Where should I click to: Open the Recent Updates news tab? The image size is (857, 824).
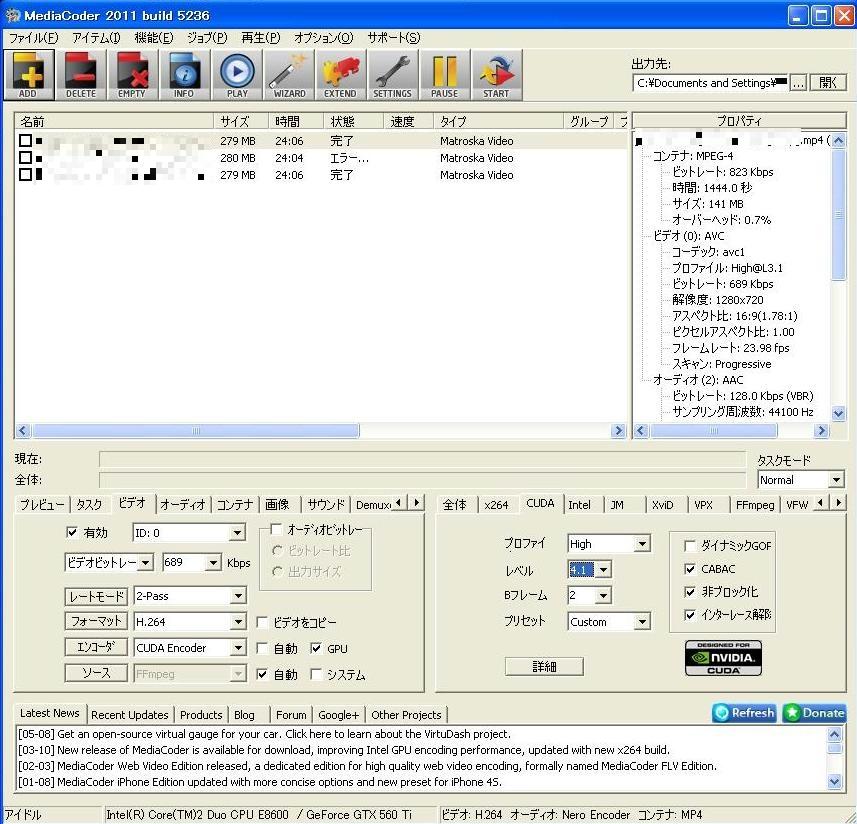[x=130, y=715]
